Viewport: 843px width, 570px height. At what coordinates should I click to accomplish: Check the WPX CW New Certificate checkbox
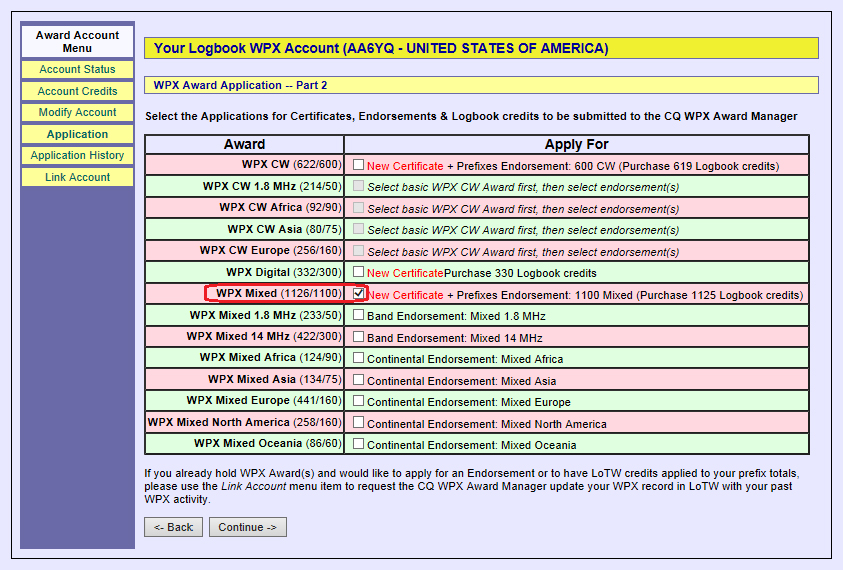358,165
